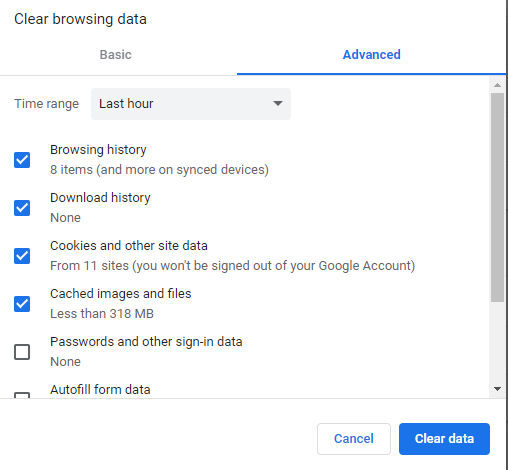This screenshot has height=470, width=508.
Task: Click the Browsing history label text
Action: coord(98,150)
